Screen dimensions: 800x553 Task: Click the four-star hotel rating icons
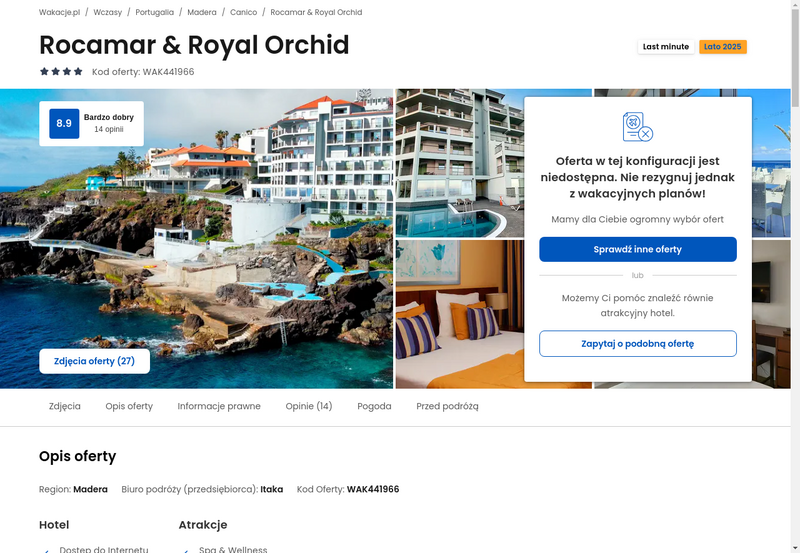(61, 71)
